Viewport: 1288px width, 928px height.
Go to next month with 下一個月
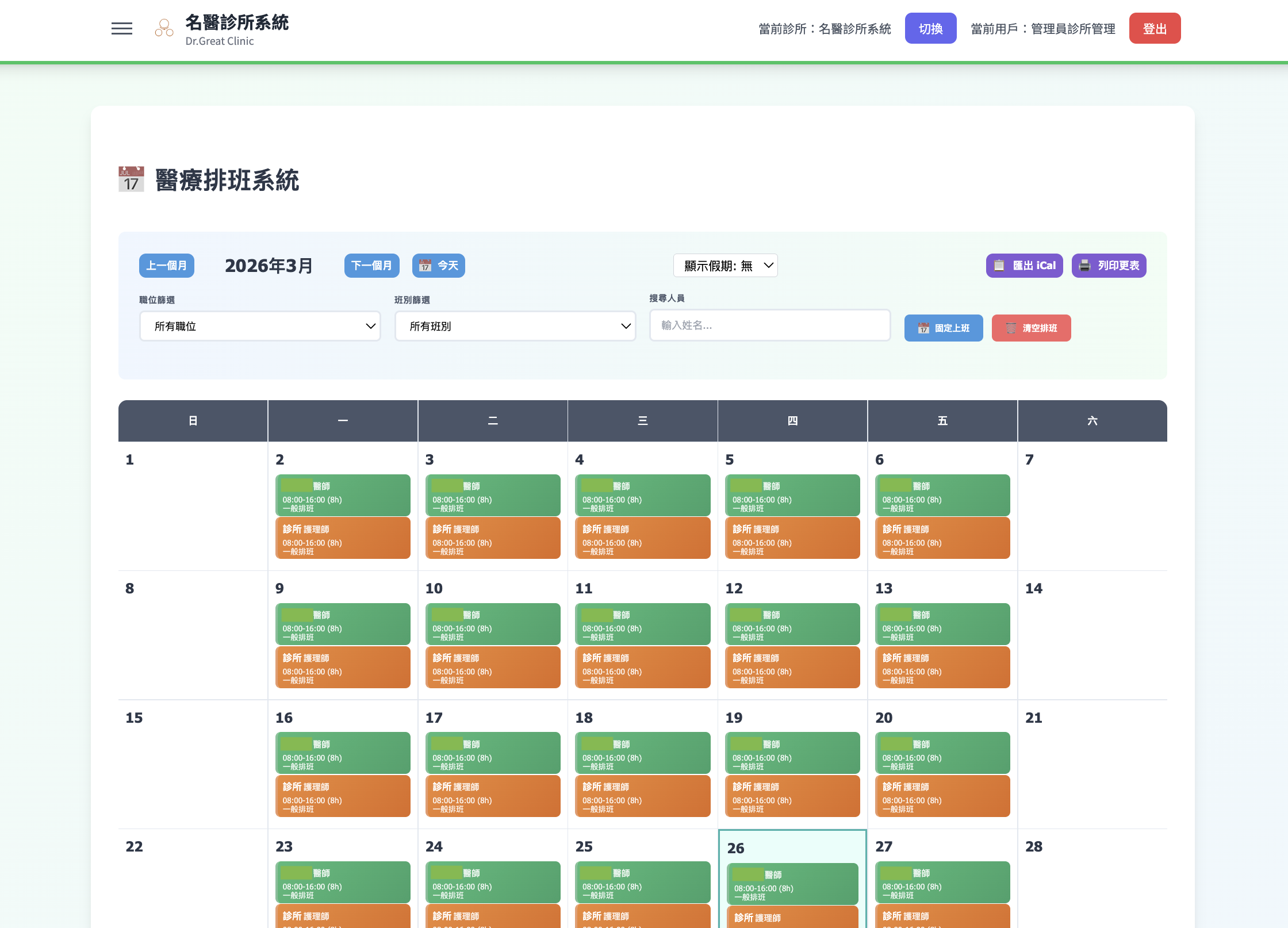tap(371, 265)
